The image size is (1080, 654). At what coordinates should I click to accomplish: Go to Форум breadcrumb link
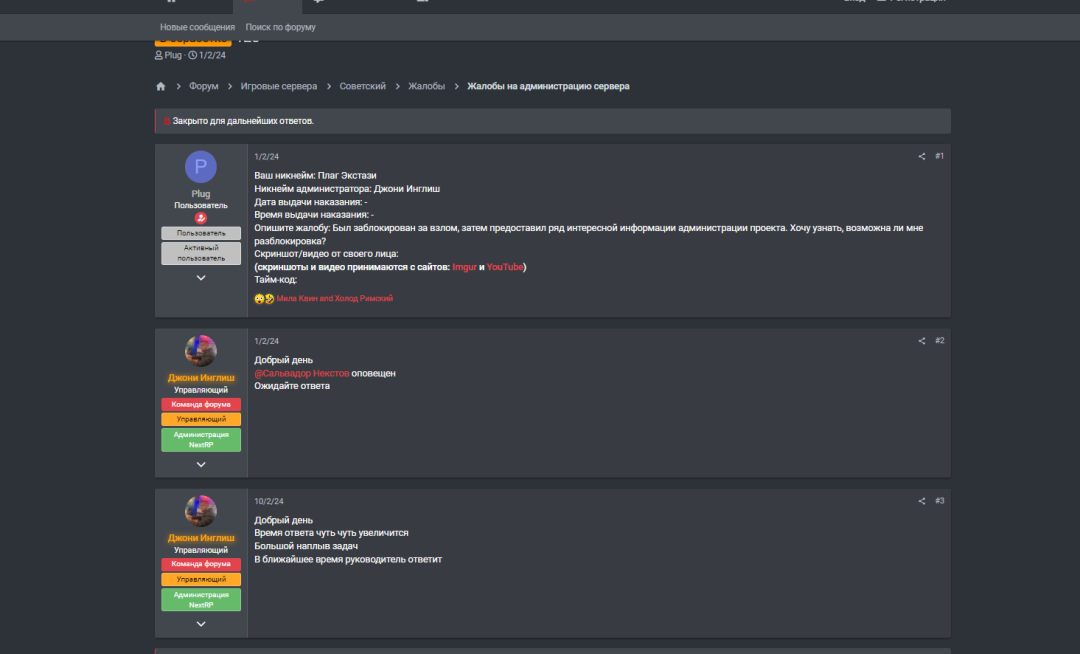tap(204, 87)
